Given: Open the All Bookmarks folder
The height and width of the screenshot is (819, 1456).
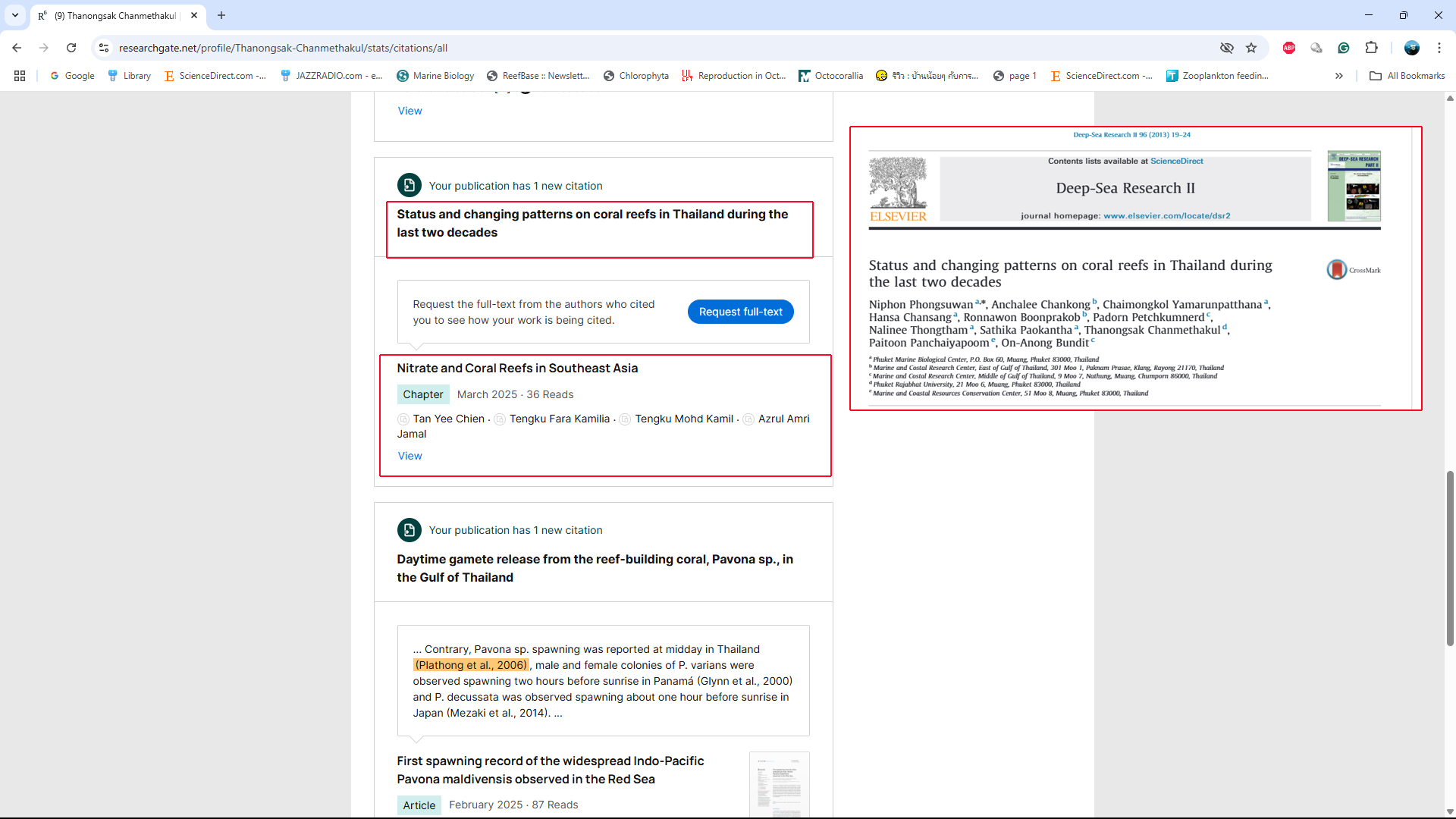Looking at the screenshot, I should [1407, 76].
